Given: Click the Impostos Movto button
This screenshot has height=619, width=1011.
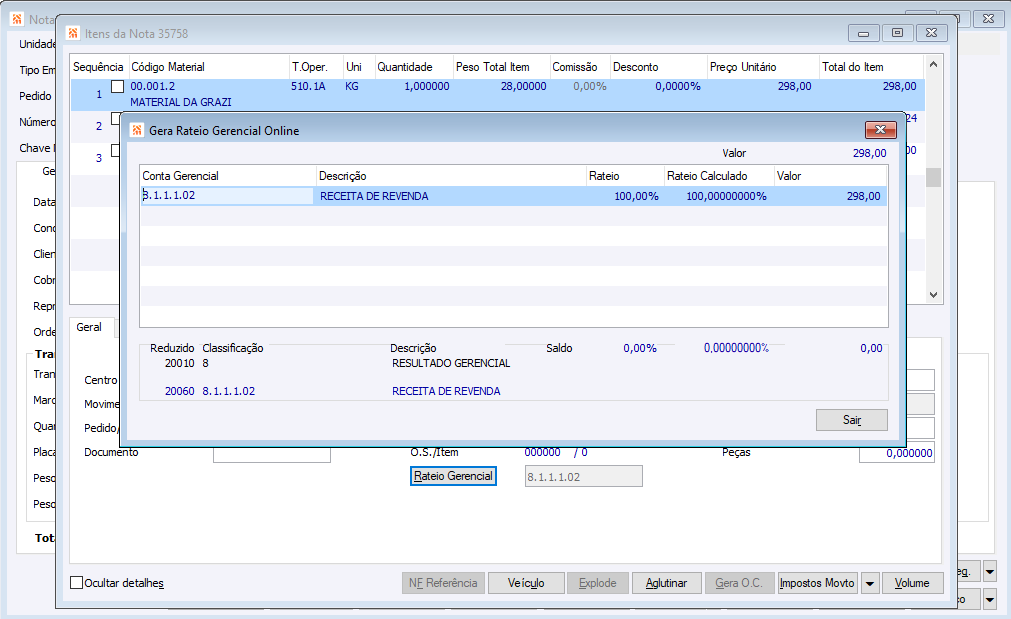Looking at the screenshot, I should pos(818,583).
